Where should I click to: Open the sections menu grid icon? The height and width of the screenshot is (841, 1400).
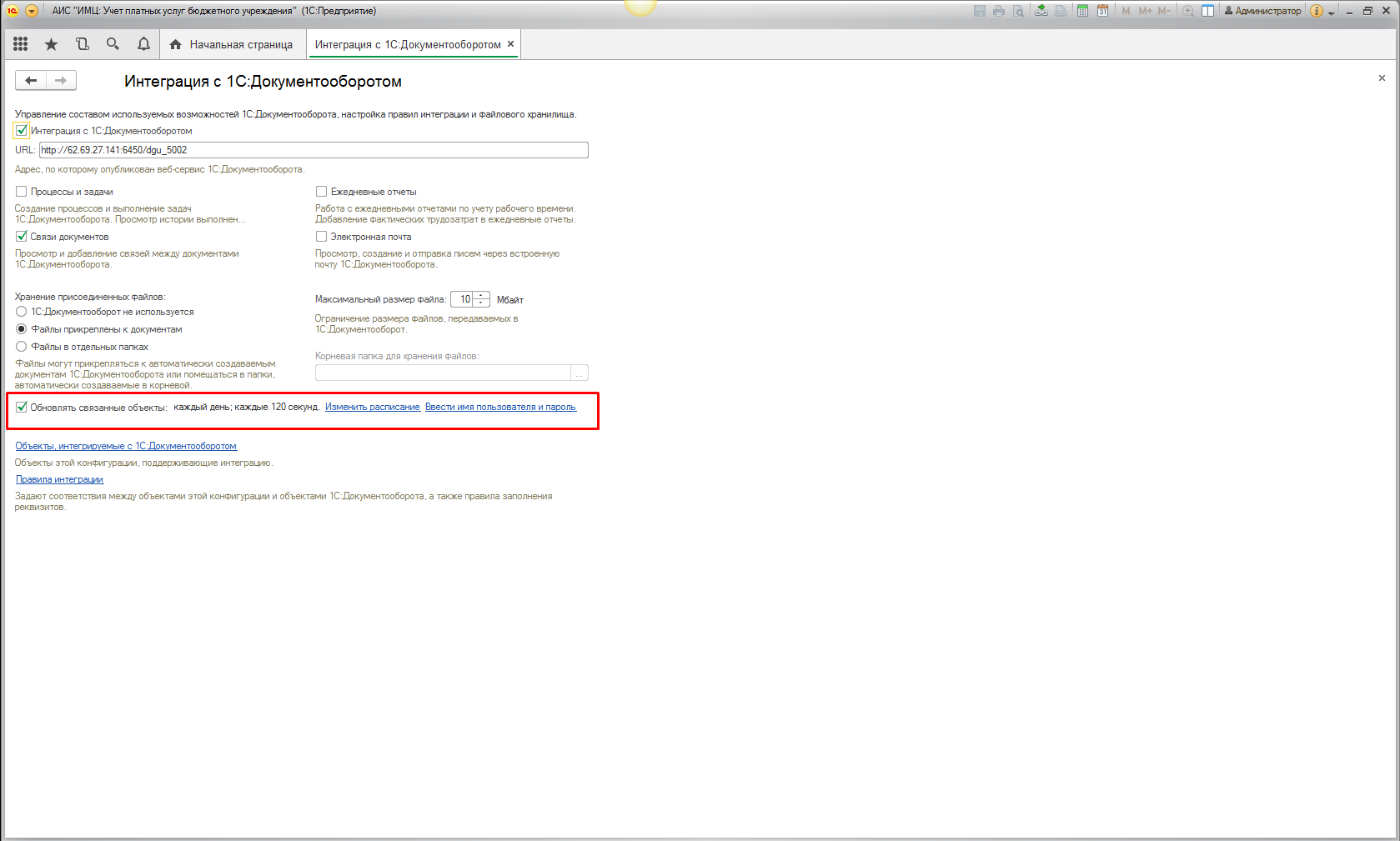(21, 44)
